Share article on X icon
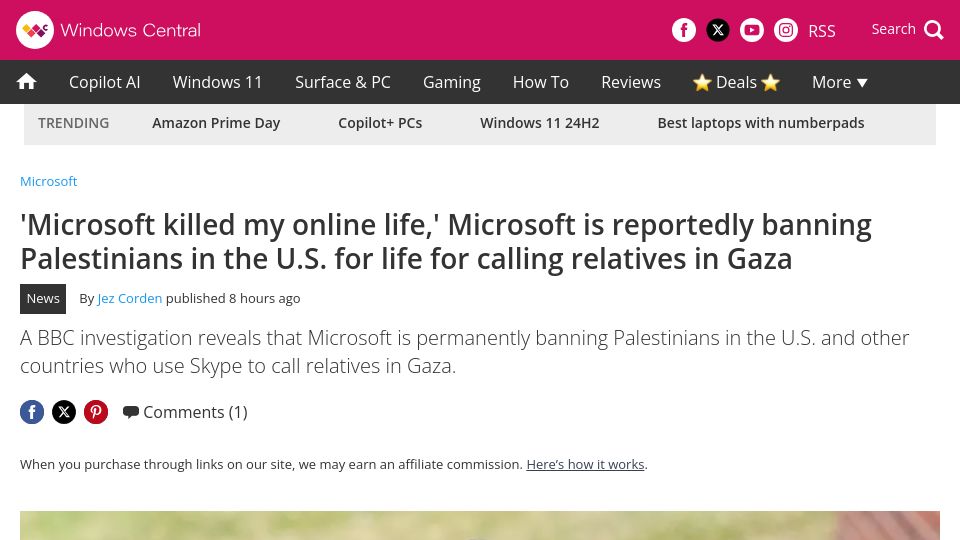Screen dimensions: 960x540 [x=64, y=412]
